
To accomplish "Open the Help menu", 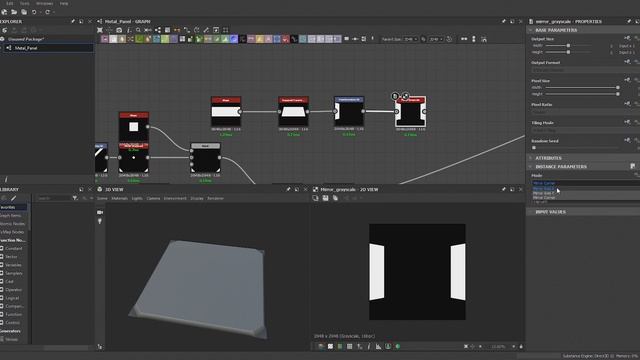I will (x=64, y=3).
